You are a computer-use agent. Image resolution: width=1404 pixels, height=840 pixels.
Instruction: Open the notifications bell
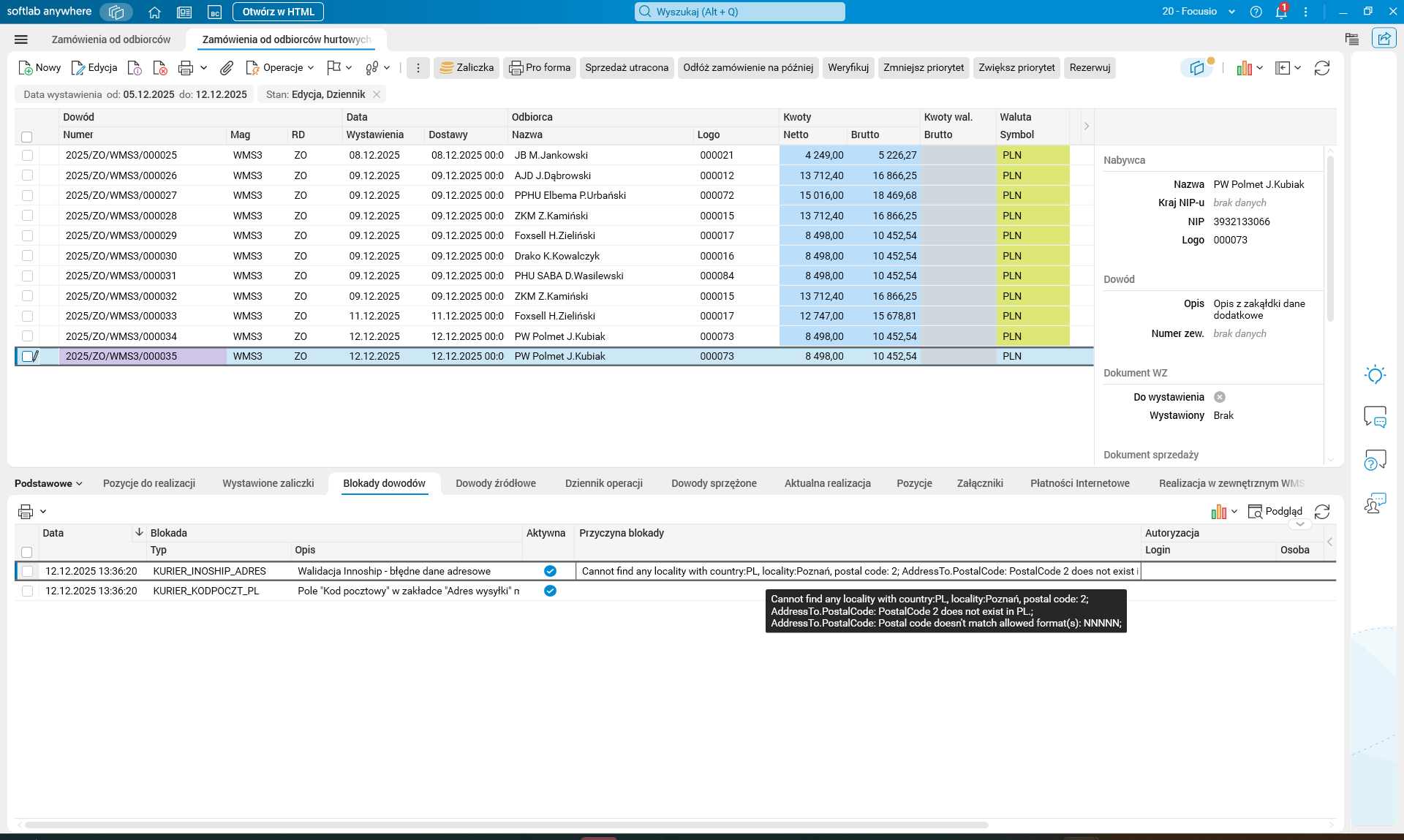(1280, 12)
